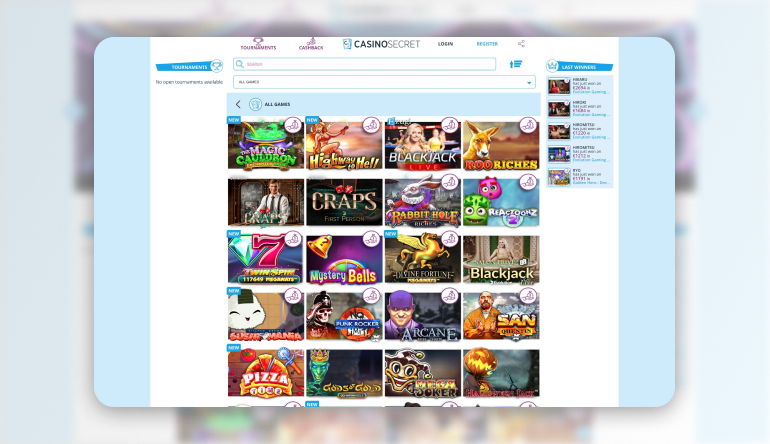Viewport: 770px width, 444px height.
Task: Open the Highway to Hell game
Action: pyautogui.click(x=344, y=145)
